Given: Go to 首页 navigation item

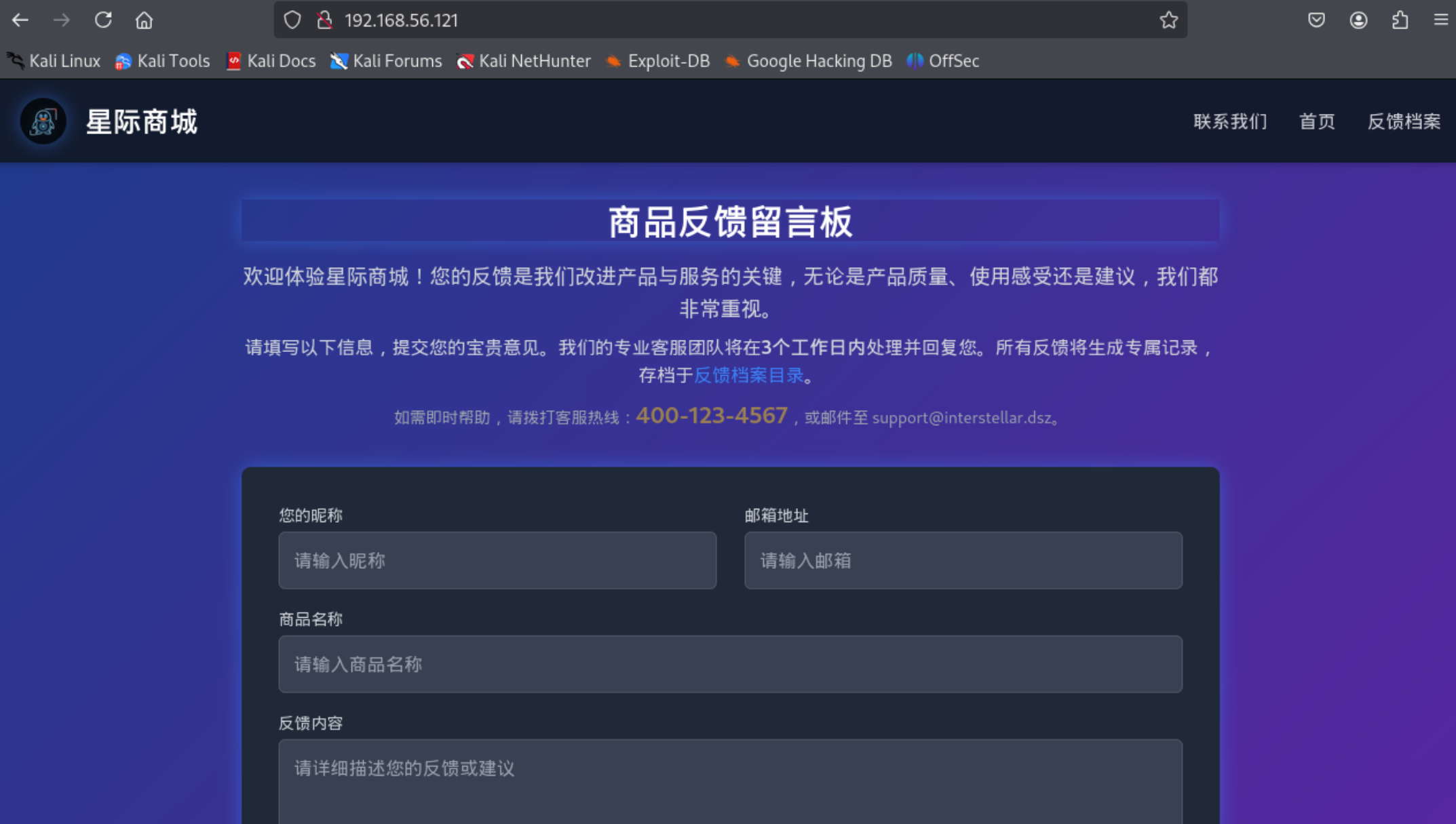Looking at the screenshot, I should [1317, 121].
